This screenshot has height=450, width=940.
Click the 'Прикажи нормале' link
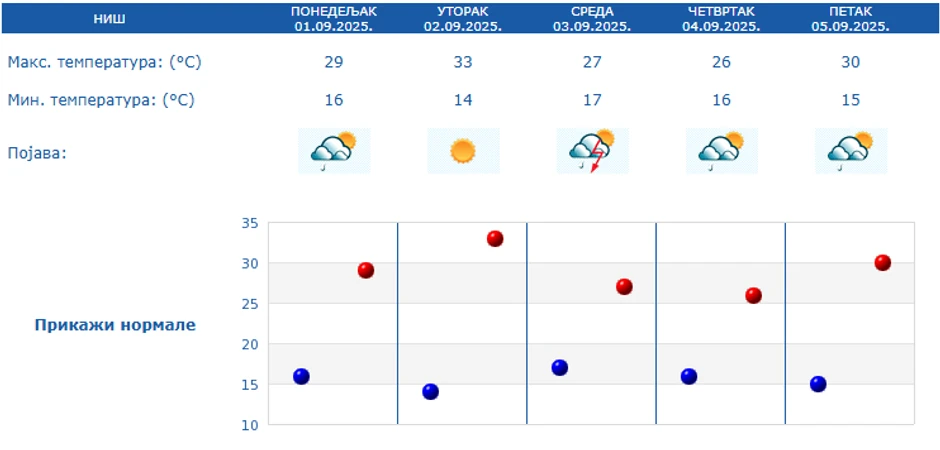[115, 325]
